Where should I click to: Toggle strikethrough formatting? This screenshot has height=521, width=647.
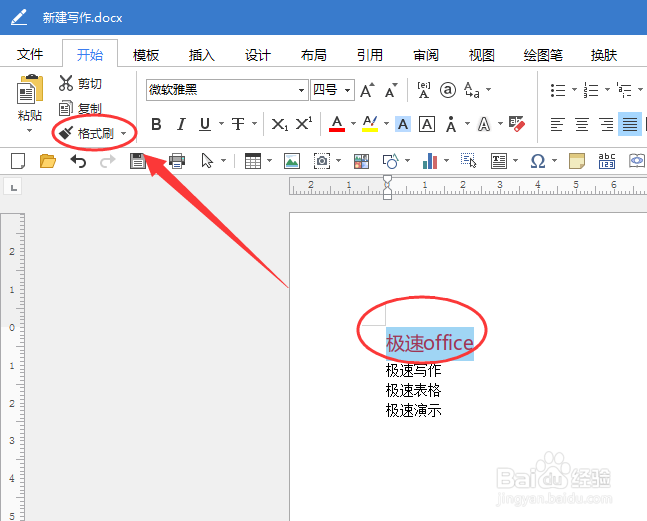tap(238, 124)
